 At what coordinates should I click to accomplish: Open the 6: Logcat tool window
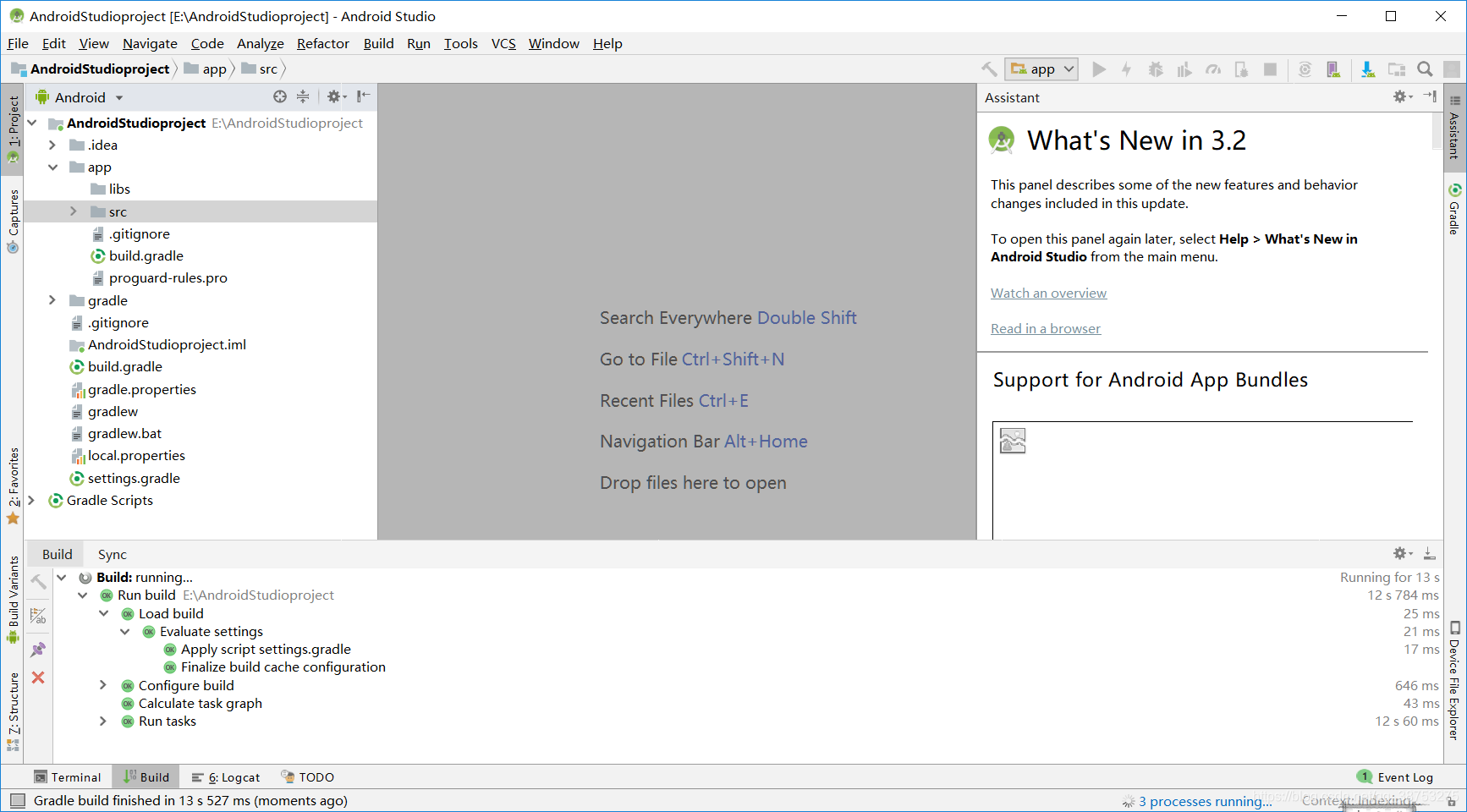click(x=226, y=777)
